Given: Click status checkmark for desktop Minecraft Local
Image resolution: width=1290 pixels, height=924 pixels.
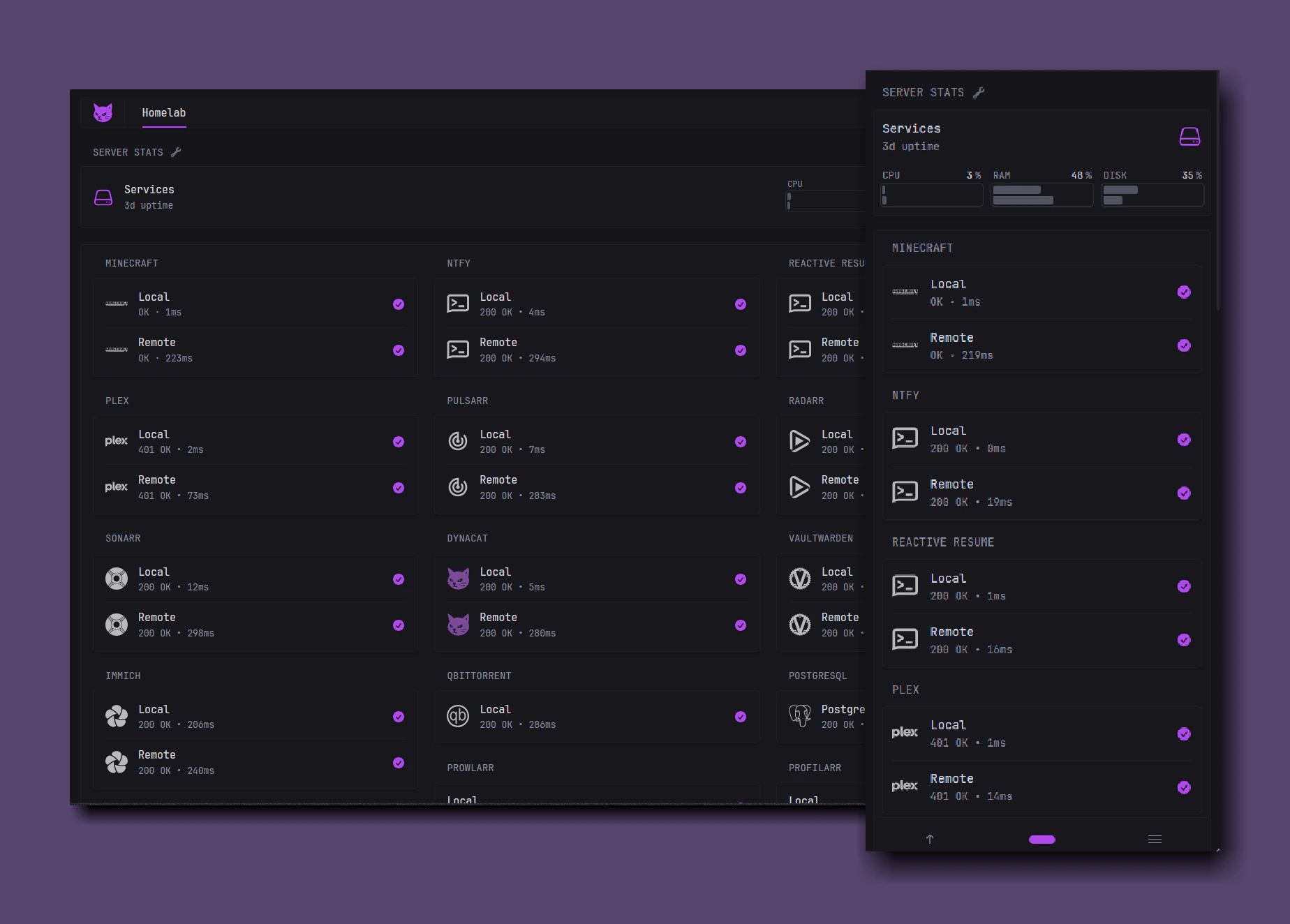Looking at the screenshot, I should click(x=399, y=304).
